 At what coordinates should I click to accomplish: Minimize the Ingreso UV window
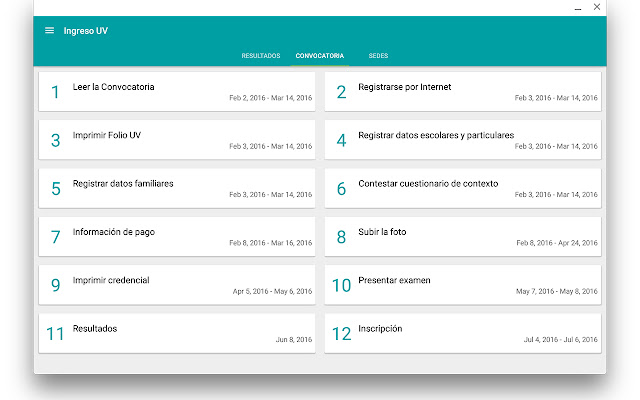click(x=578, y=7)
